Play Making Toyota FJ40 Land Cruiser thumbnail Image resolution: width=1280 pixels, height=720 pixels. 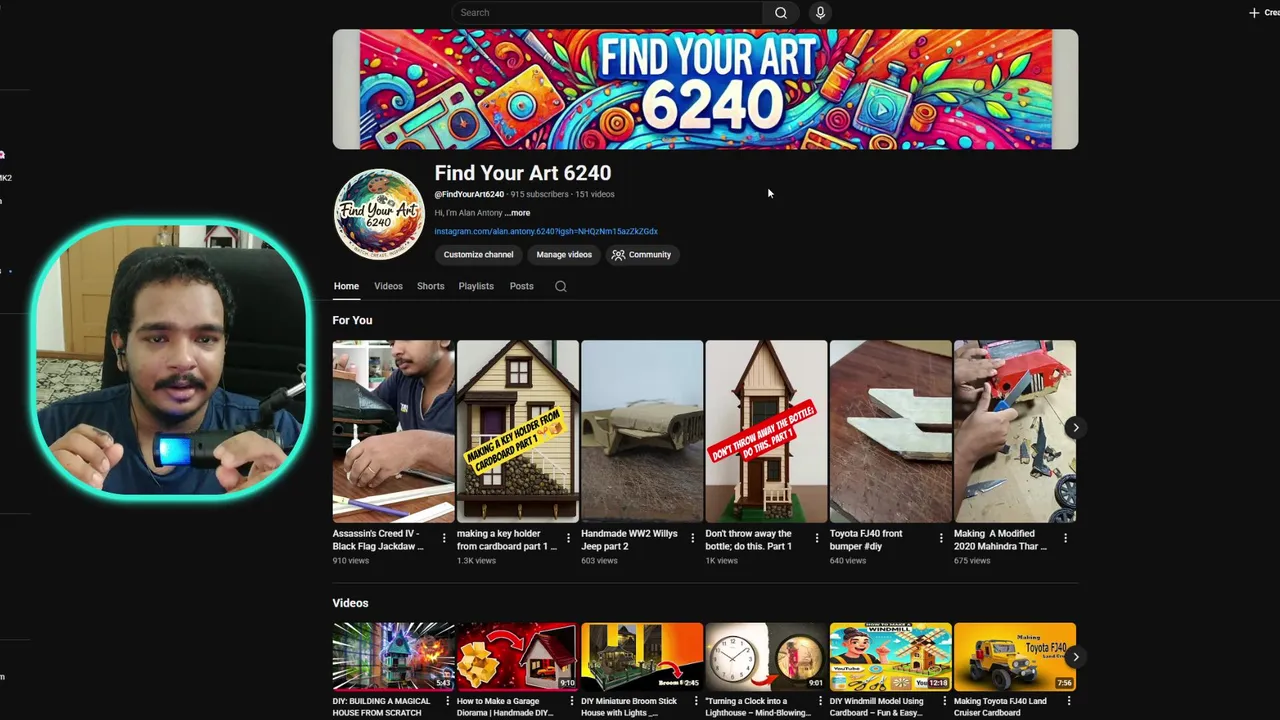point(1015,657)
